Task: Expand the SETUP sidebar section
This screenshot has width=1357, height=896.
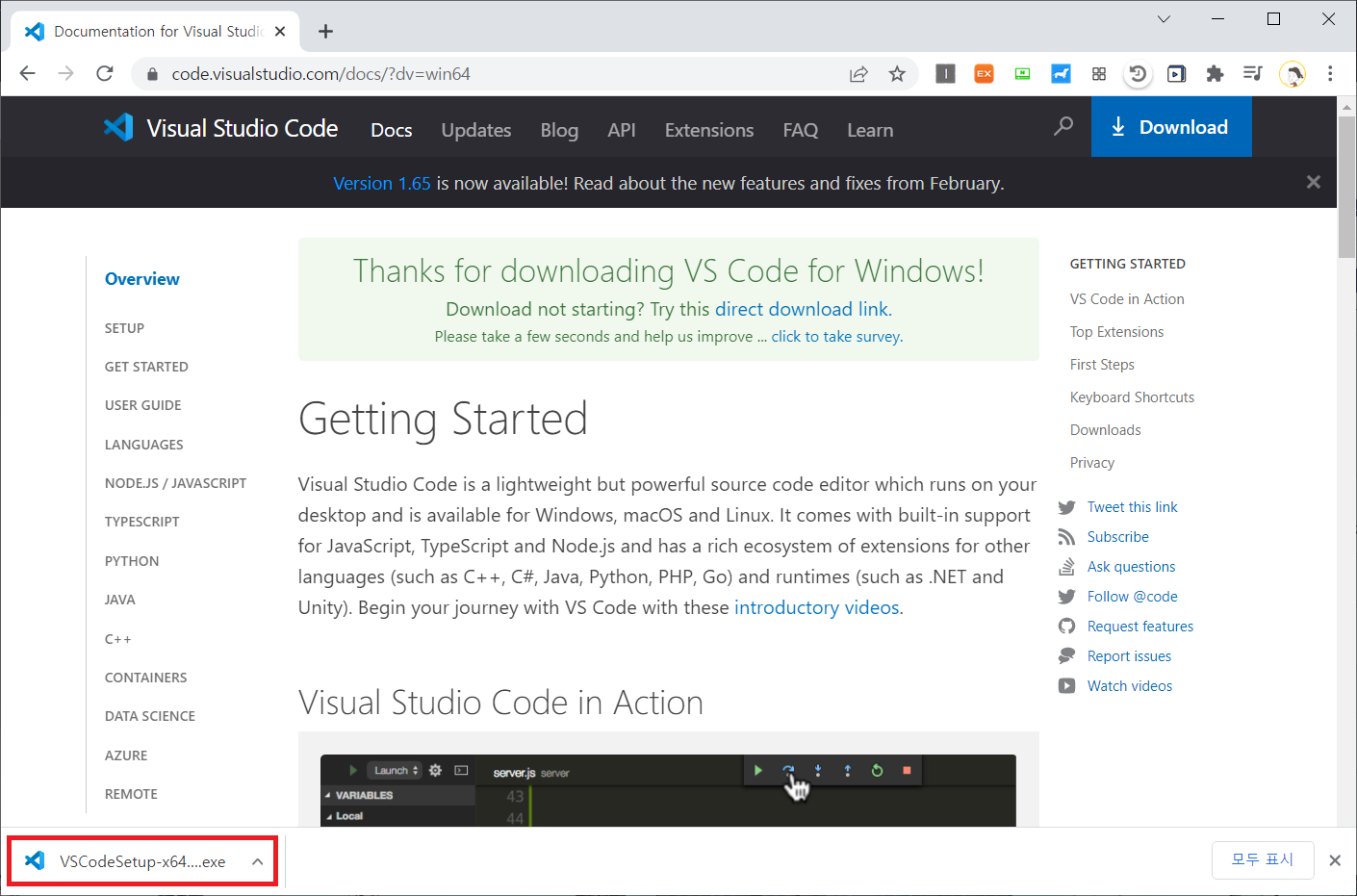Action: point(124,328)
